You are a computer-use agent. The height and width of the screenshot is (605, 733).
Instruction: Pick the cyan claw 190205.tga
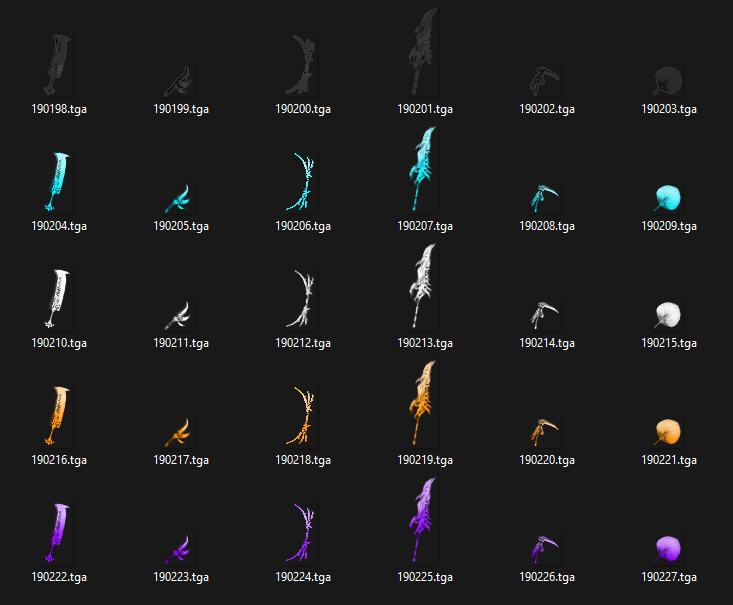180,197
